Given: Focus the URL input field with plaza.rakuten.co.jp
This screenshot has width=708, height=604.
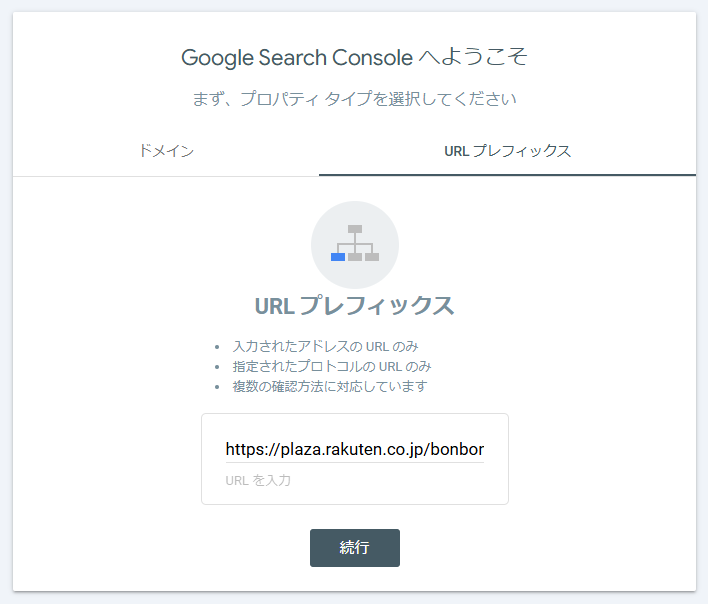Looking at the screenshot, I should 354,449.
